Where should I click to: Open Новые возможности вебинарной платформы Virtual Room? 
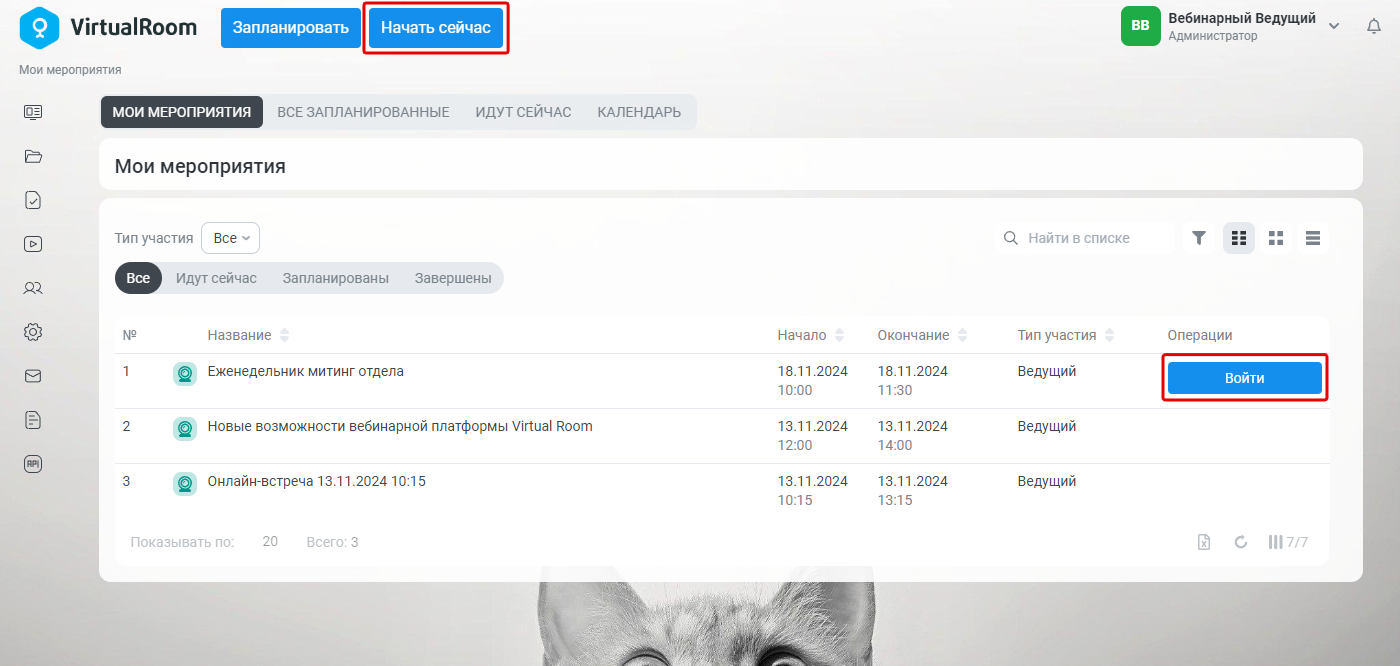point(400,426)
